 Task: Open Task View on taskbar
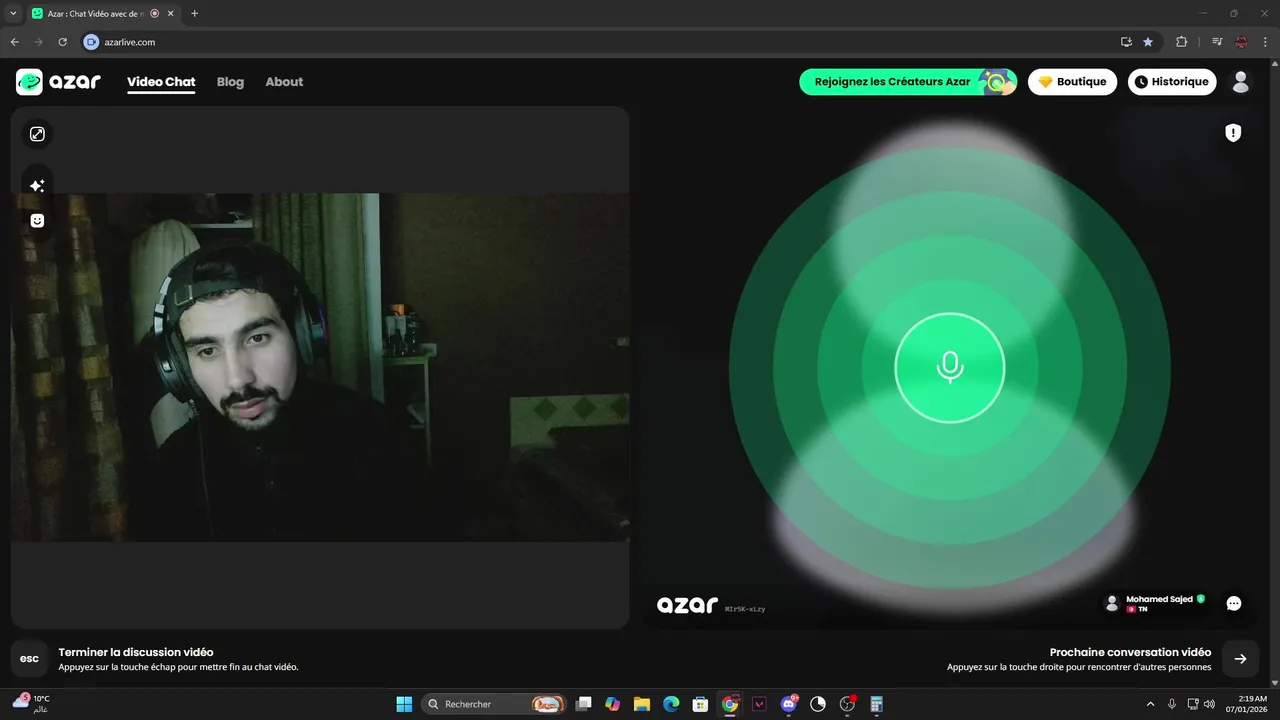click(x=584, y=704)
